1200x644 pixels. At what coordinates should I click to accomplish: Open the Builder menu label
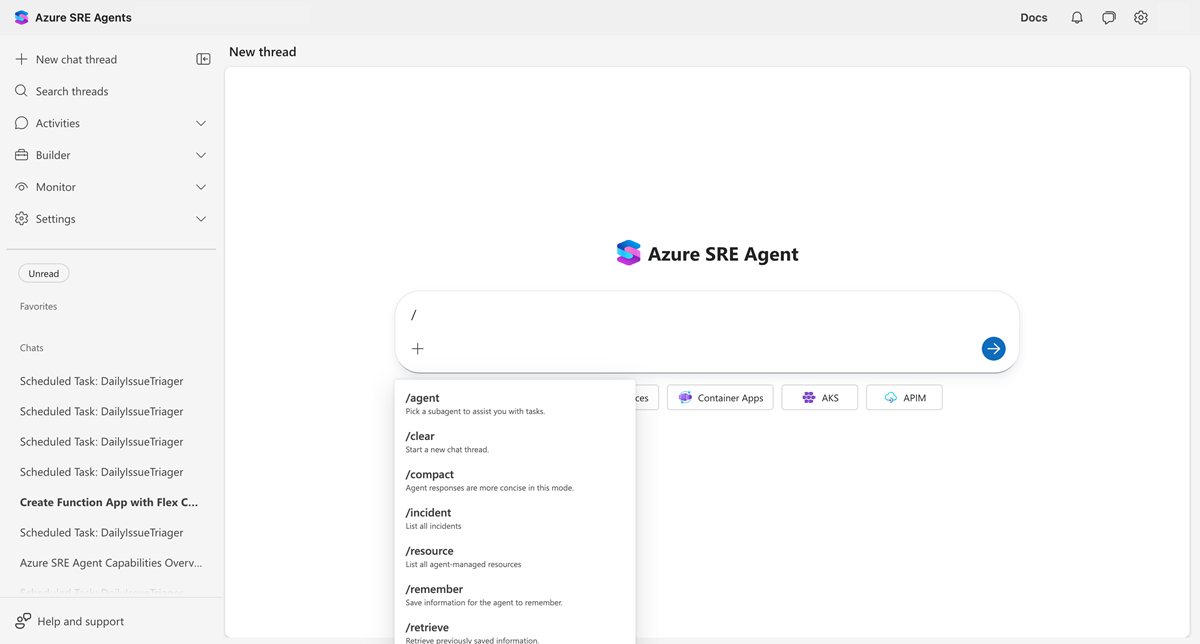click(x=53, y=155)
